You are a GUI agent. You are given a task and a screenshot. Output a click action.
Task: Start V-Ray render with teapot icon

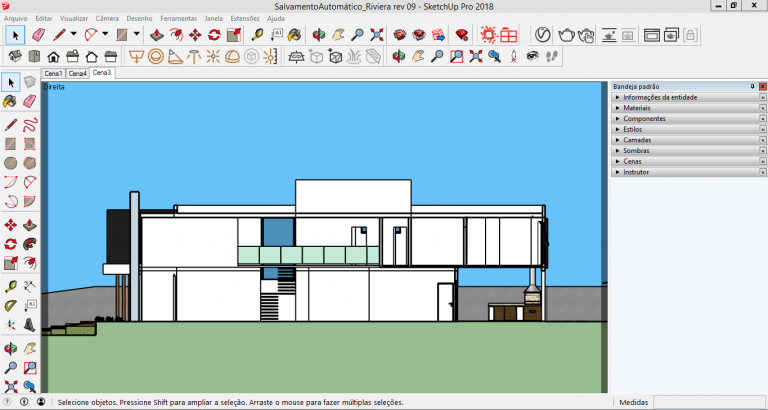566,35
